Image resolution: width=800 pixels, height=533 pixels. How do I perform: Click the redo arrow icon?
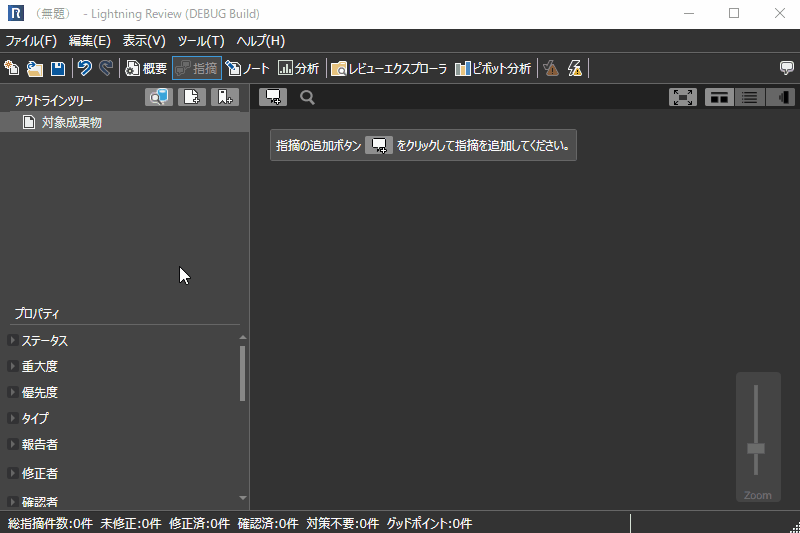106,68
